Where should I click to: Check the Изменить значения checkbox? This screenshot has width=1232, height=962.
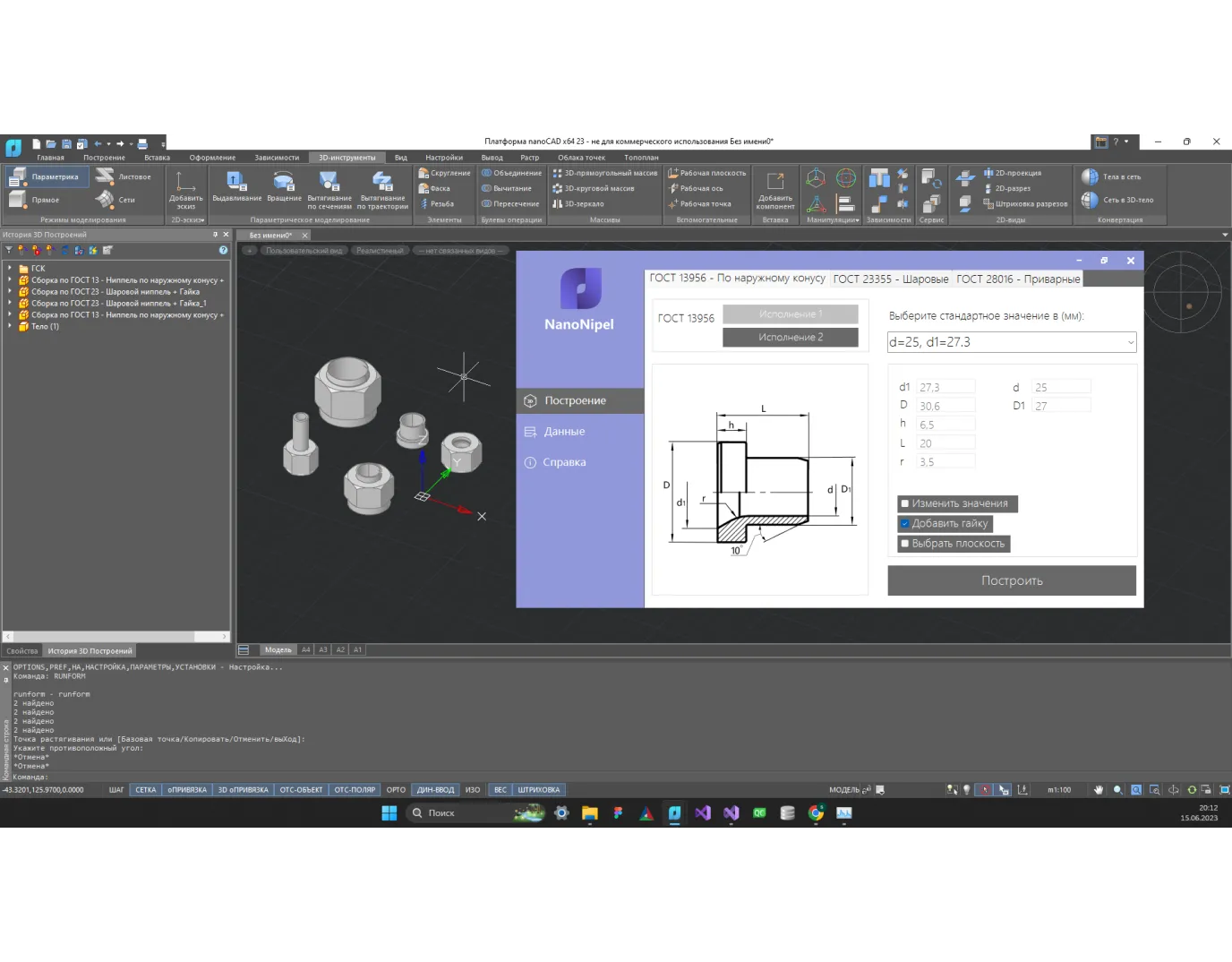pos(905,503)
